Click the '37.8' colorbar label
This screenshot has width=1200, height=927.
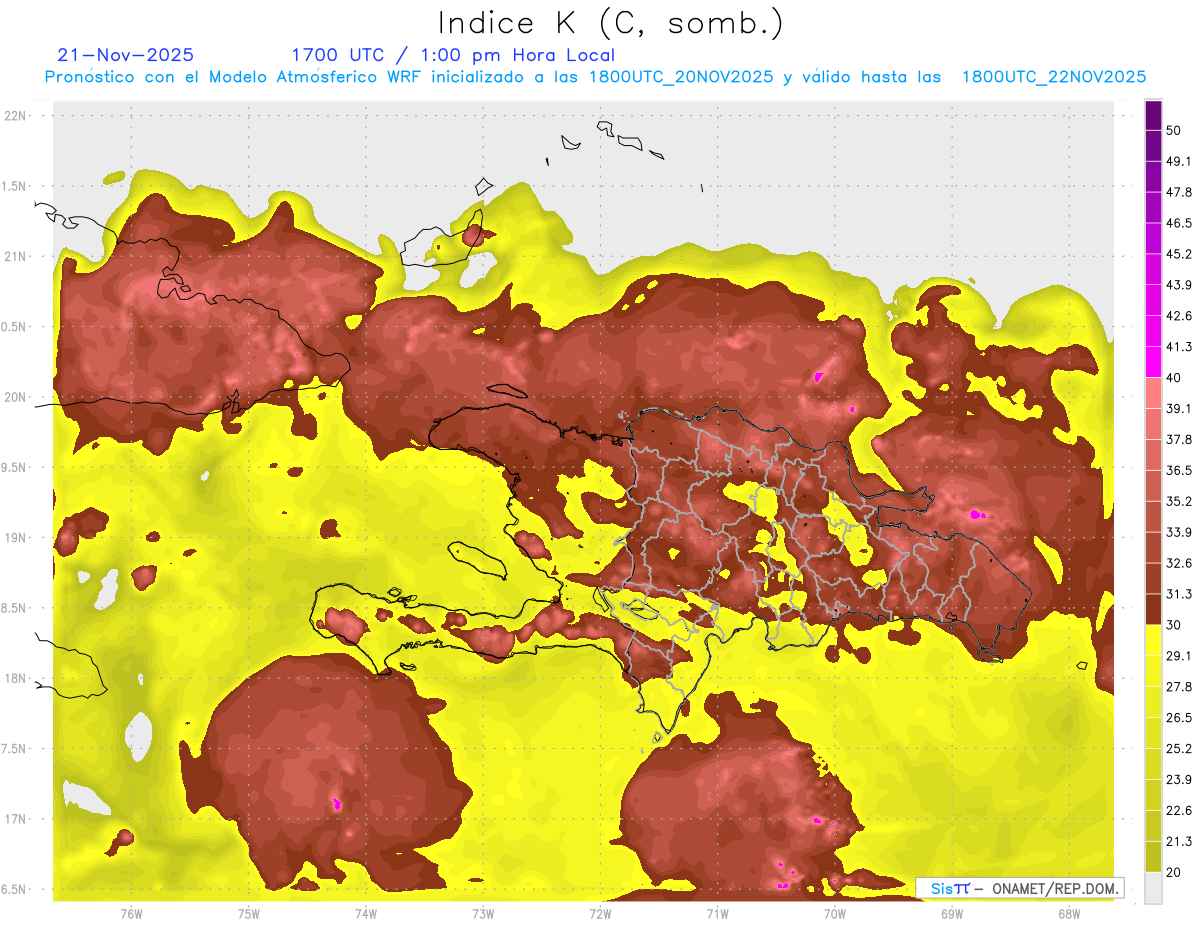point(1178,440)
